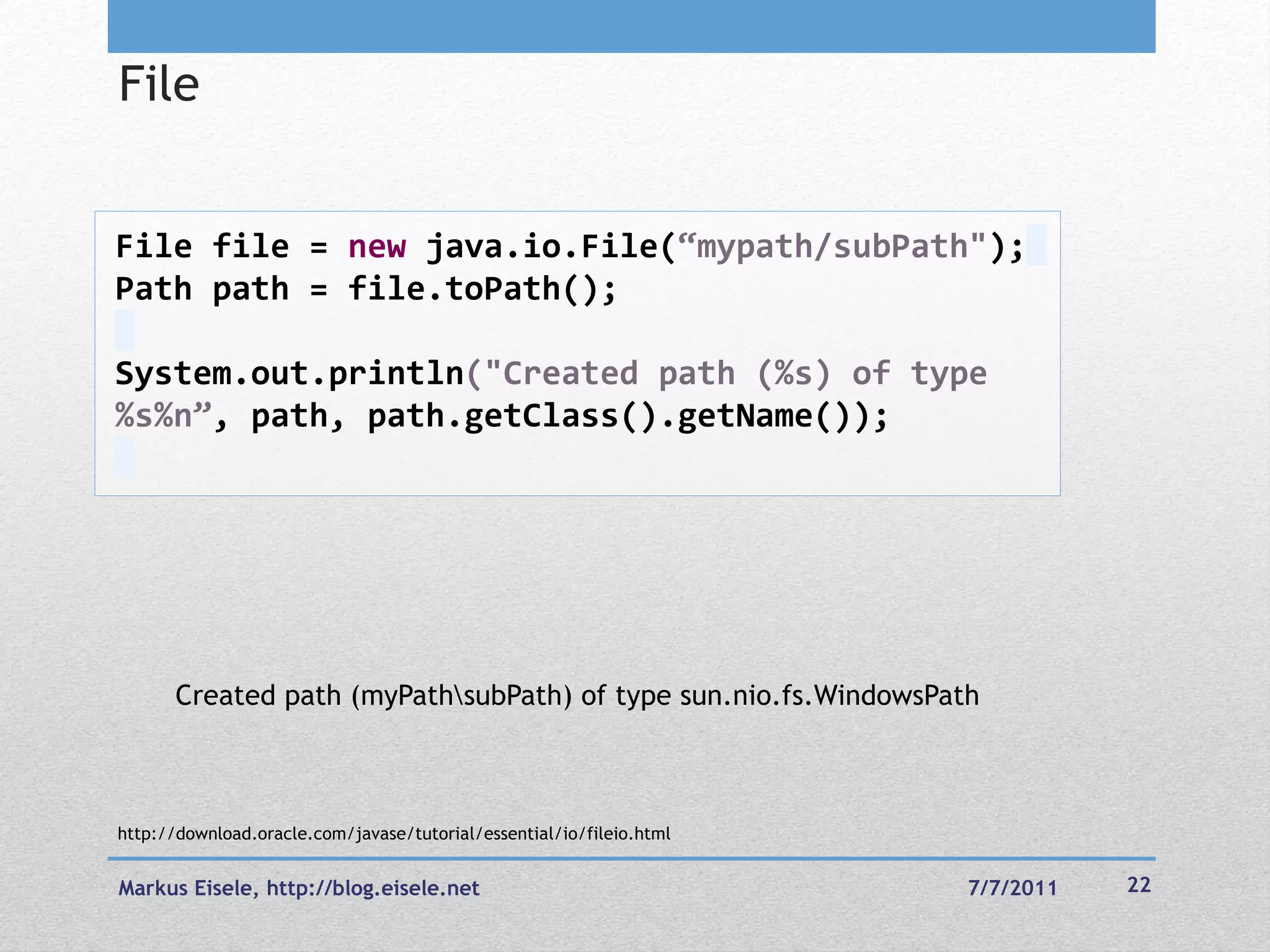Screen dimensions: 1270x952
Task: Click the line 'path.getClass().getName());'
Action: (628, 416)
